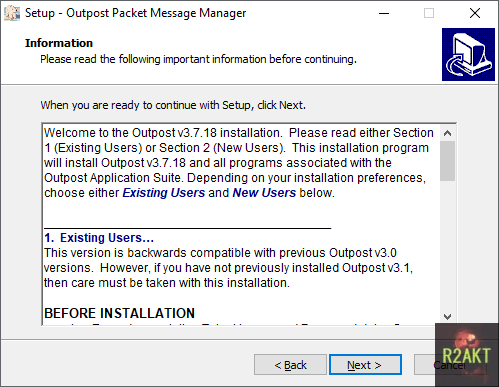
Task: Go back with the Back button
Action: point(290,365)
